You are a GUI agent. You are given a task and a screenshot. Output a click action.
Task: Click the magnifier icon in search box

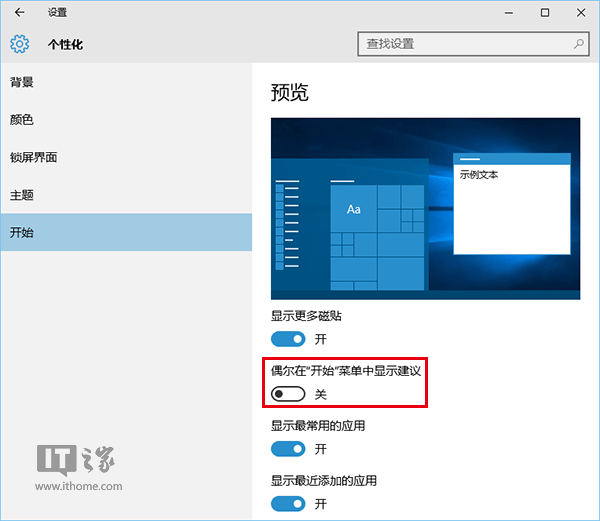[x=579, y=44]
